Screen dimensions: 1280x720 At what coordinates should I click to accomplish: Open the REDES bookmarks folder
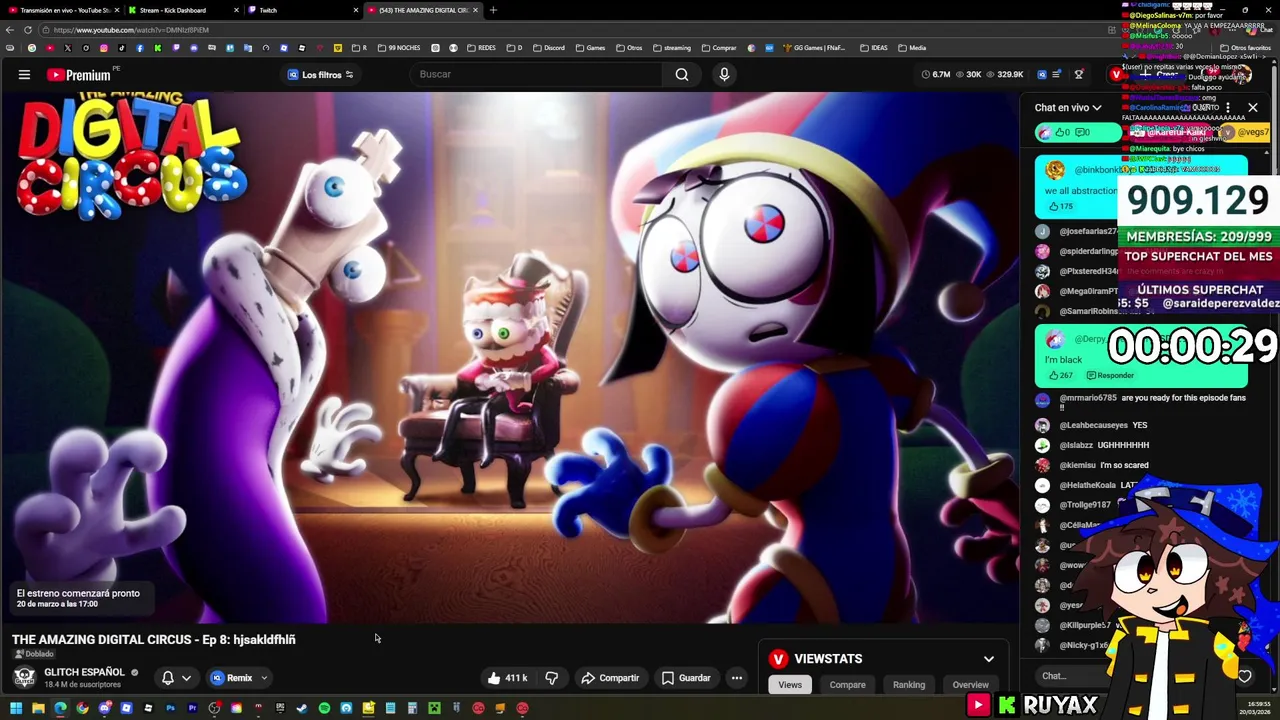click(480, 48)
